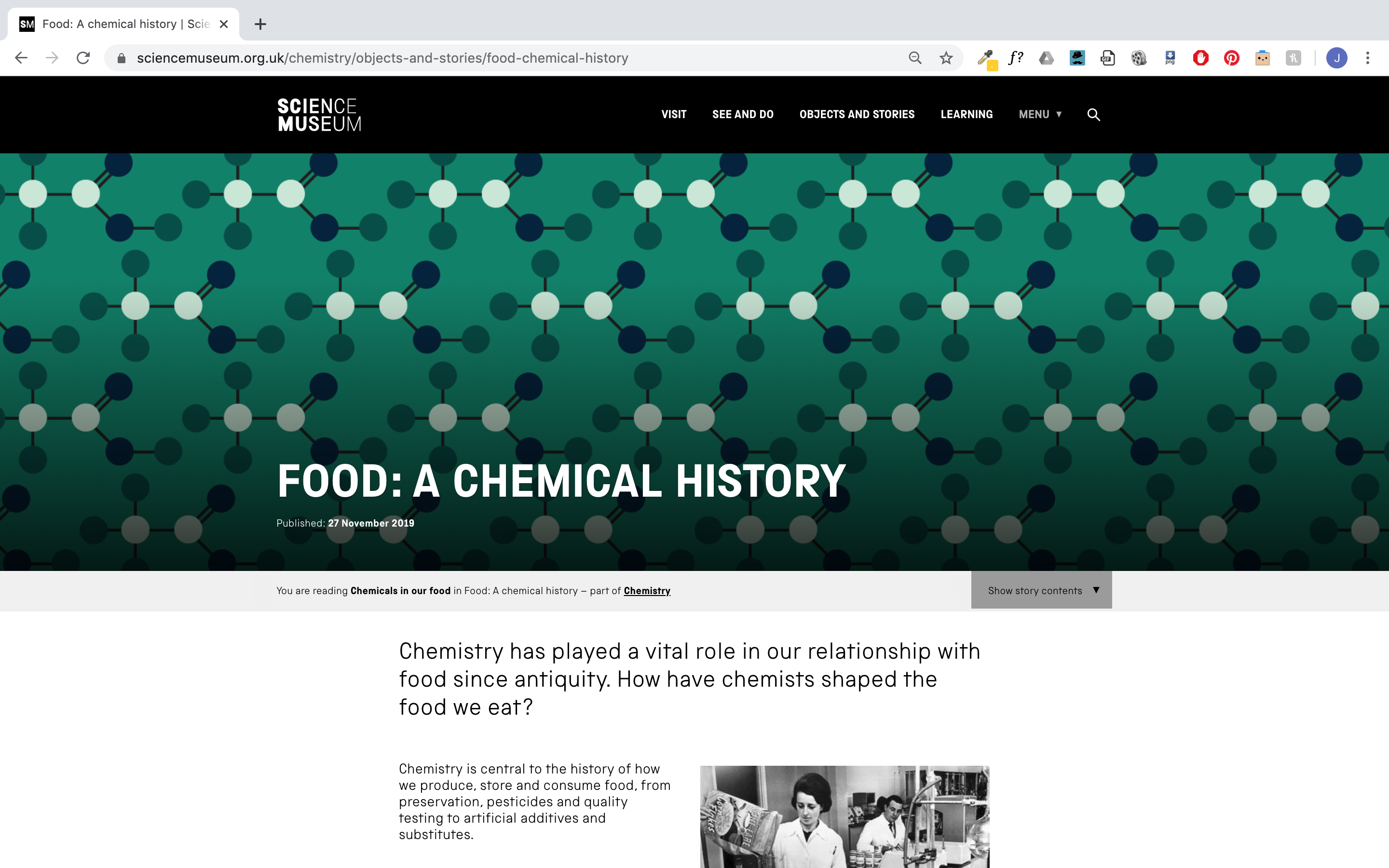
Task: Bookmark this page with the star icon
Action: coord(946,58)
